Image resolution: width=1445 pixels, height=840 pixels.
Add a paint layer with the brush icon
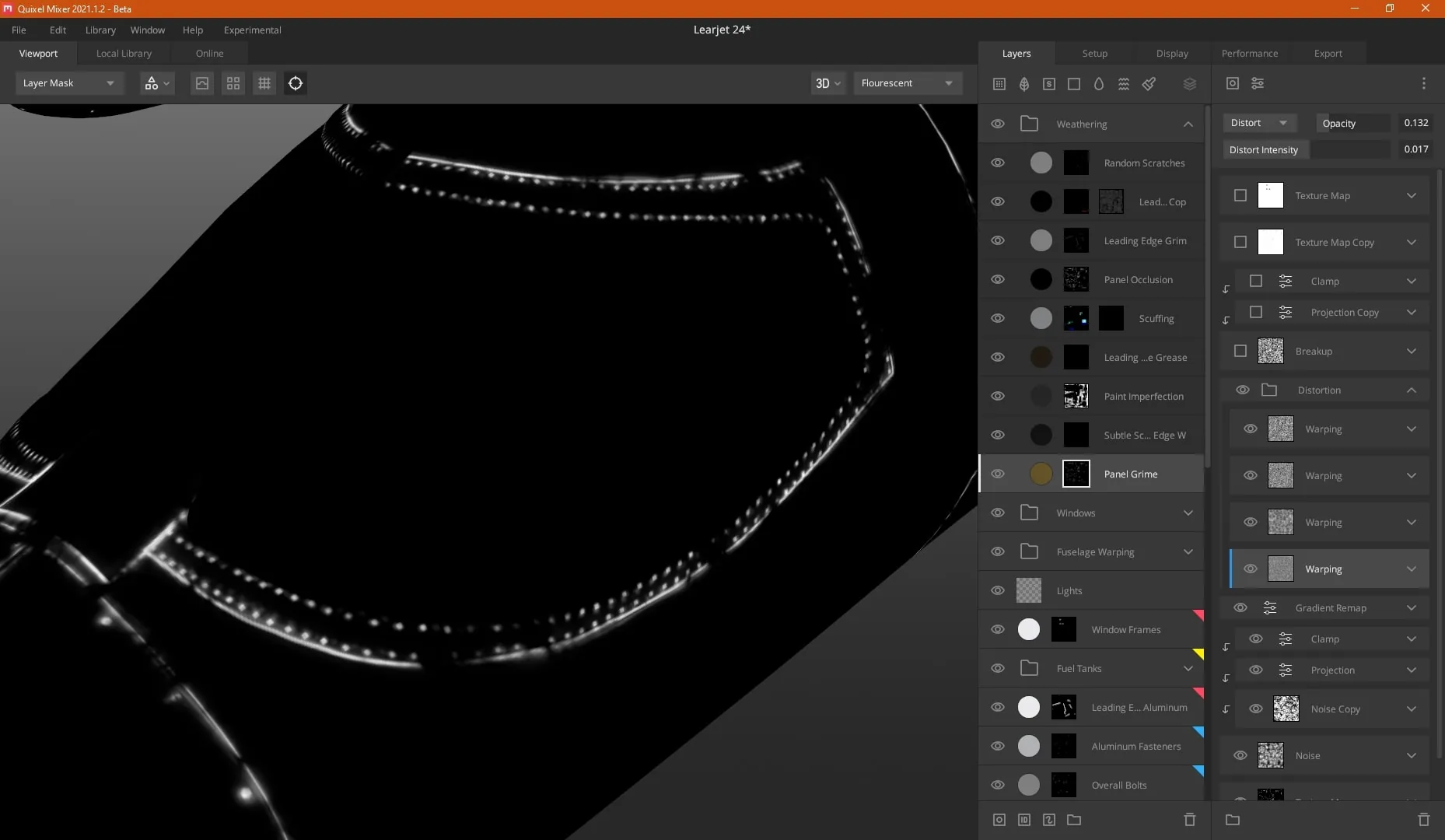[1149, 84]
